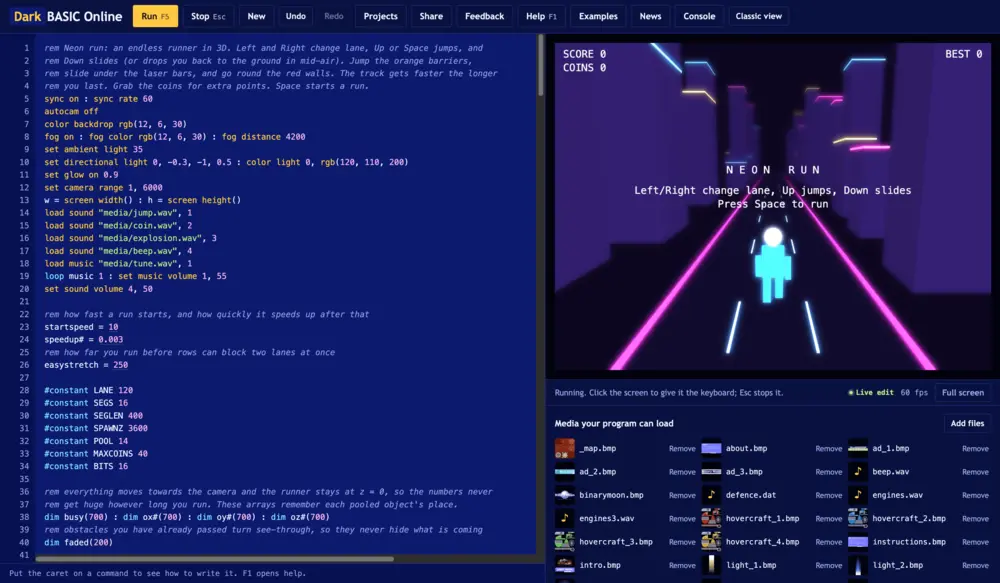Click the hovercraft_3.bmp thumbnail icon
The image size is (1000, 583).
click(564, 542)
